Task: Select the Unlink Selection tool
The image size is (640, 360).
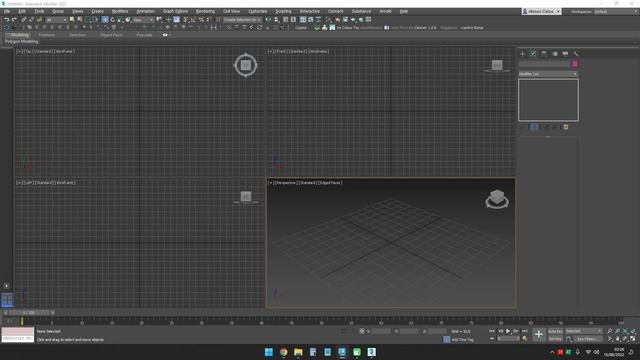Action: coord(31,19)
